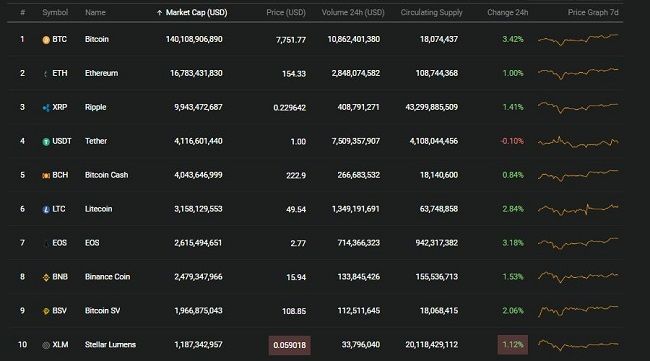The height and width of the screenshot is (361, 650).
Task: Click Bitcoin market cap 140,108,906,890
Action: point(194,39)
